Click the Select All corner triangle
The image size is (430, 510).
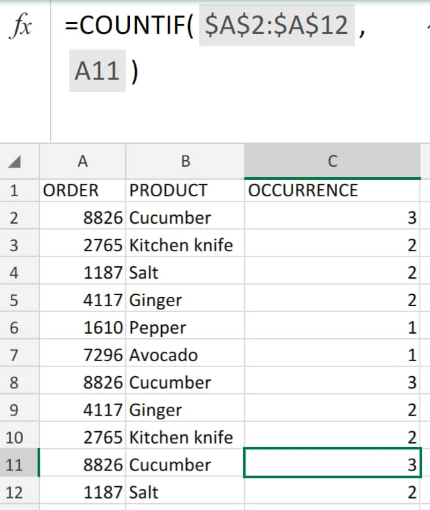click(x=15, y=162)
